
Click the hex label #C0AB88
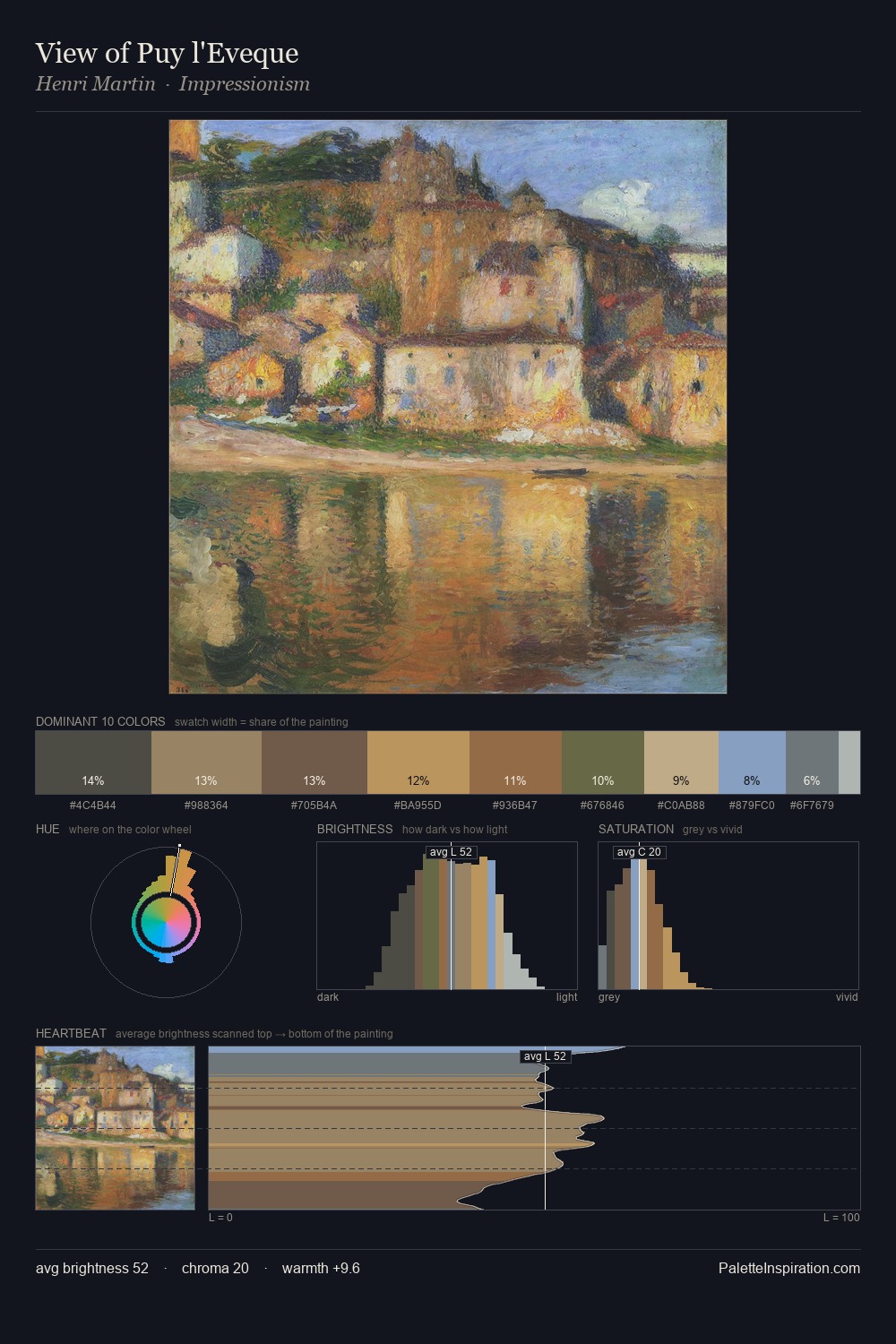click(681, 806)
